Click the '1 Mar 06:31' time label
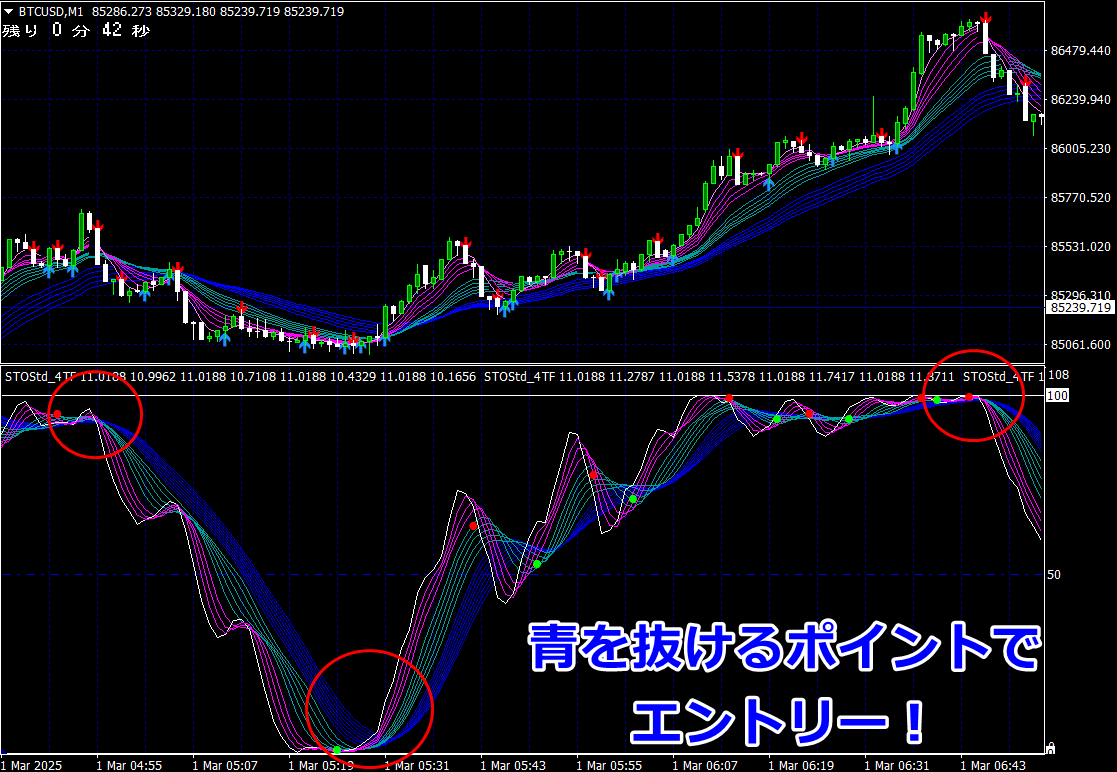This screenshot has height=772, width=1117. click(898, 766)
